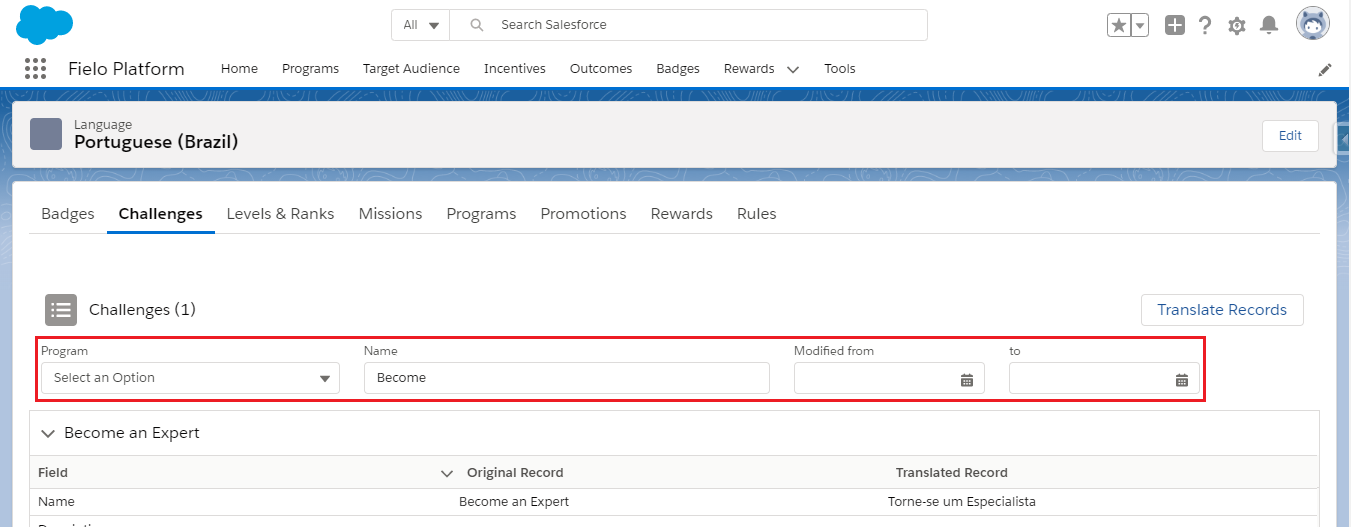Click the Modified from date field
The height and width of the screenshot is (527, 1351).
pos(889,378)
